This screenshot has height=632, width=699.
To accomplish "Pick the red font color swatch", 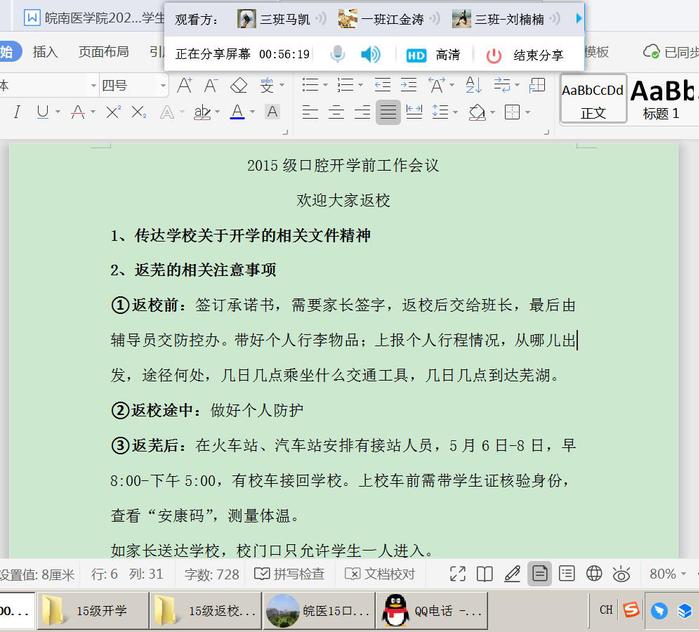I will tap(236, 113).
